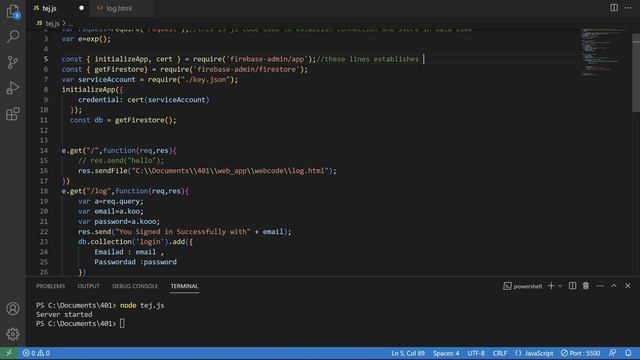Select the powershell terminal label
Image resolution: width=640 pixels, height=360 pixels.
pos(523,286)
